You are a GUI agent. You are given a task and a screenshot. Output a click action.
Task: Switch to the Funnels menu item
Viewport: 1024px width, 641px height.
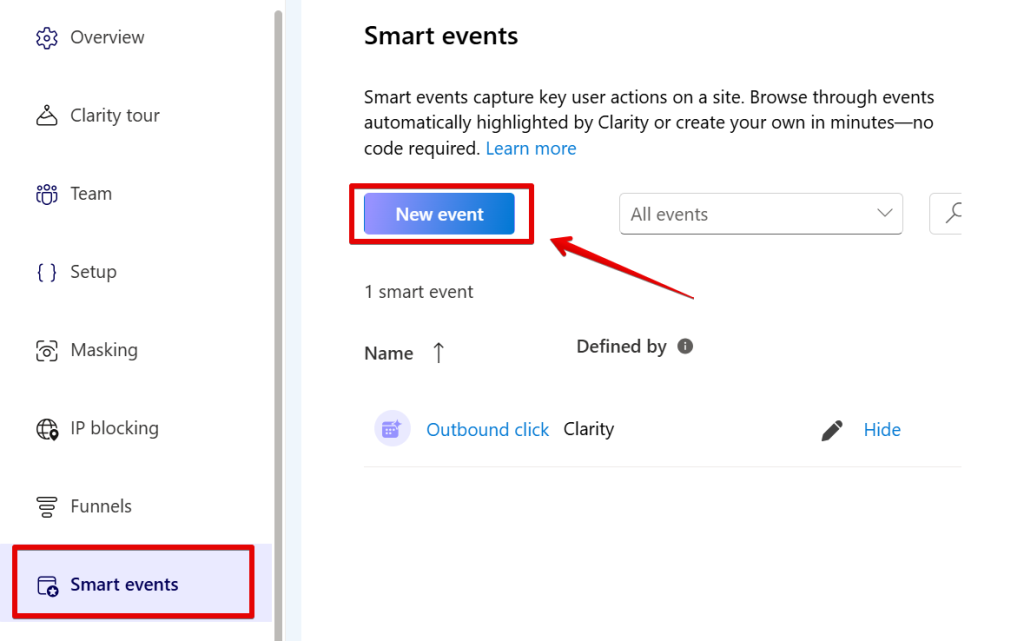[x=101, y=507]
